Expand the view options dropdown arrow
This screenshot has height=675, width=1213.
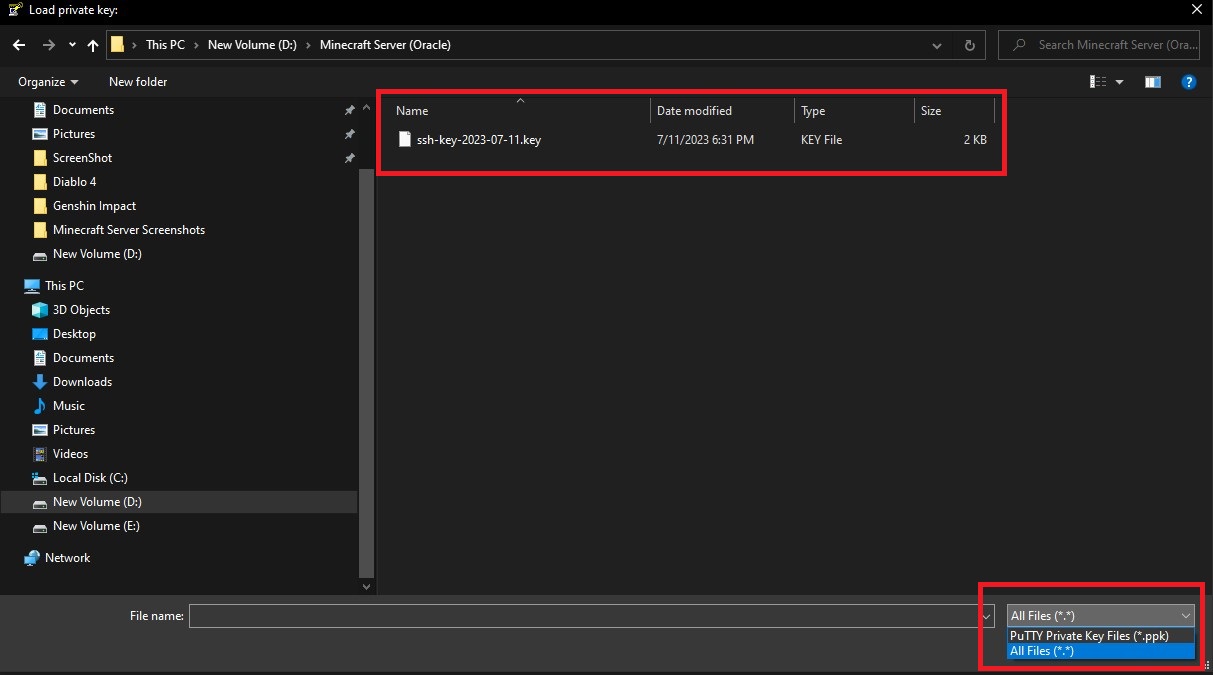(1119, 82)
